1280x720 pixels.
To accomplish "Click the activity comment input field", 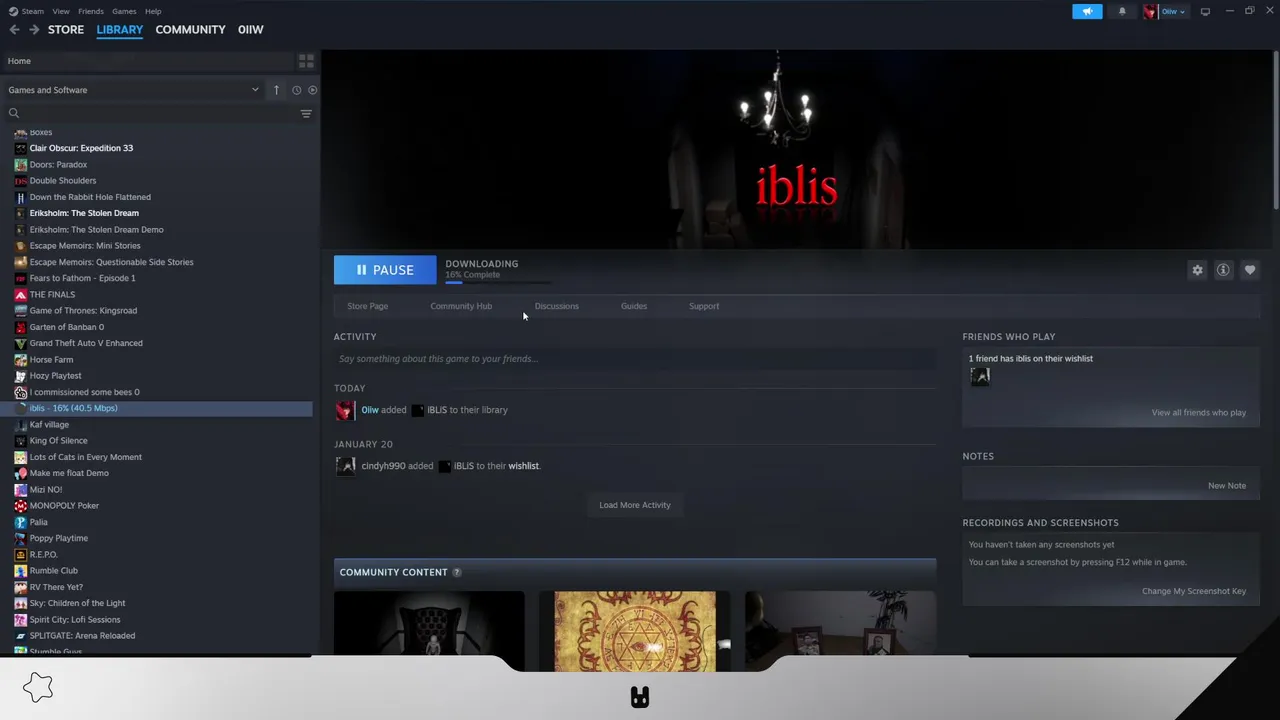I will pyautogui.click(x=635, y=359).
